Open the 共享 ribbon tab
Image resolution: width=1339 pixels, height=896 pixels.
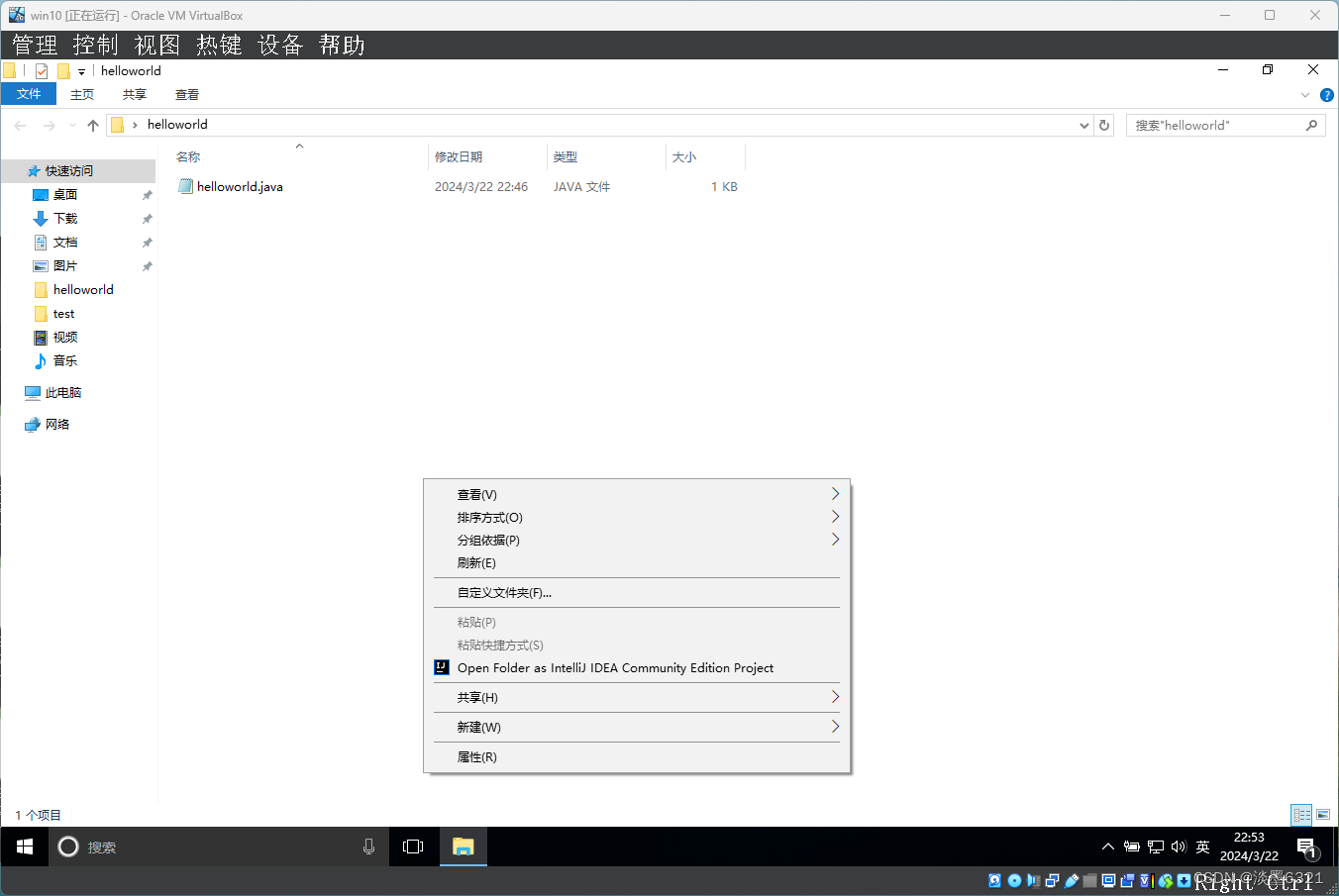pyautogui.click(x=135, y=95)
